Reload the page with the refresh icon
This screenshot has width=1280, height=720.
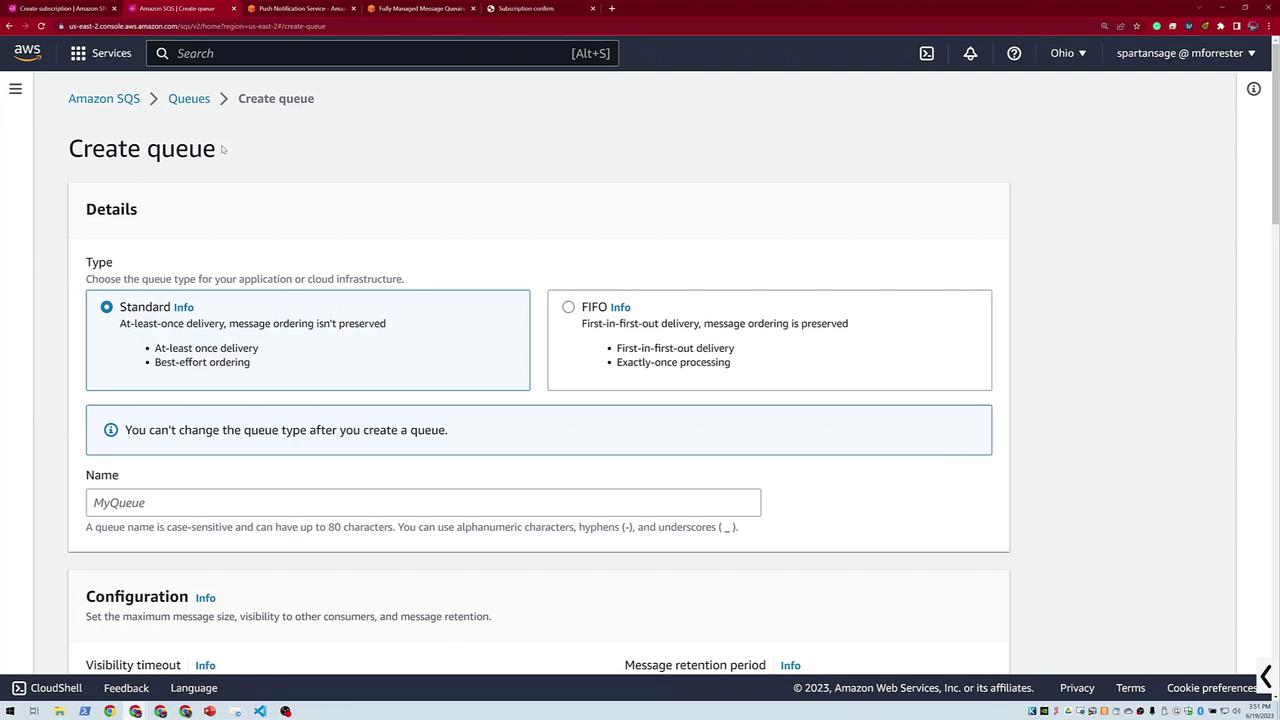(41, 26)
